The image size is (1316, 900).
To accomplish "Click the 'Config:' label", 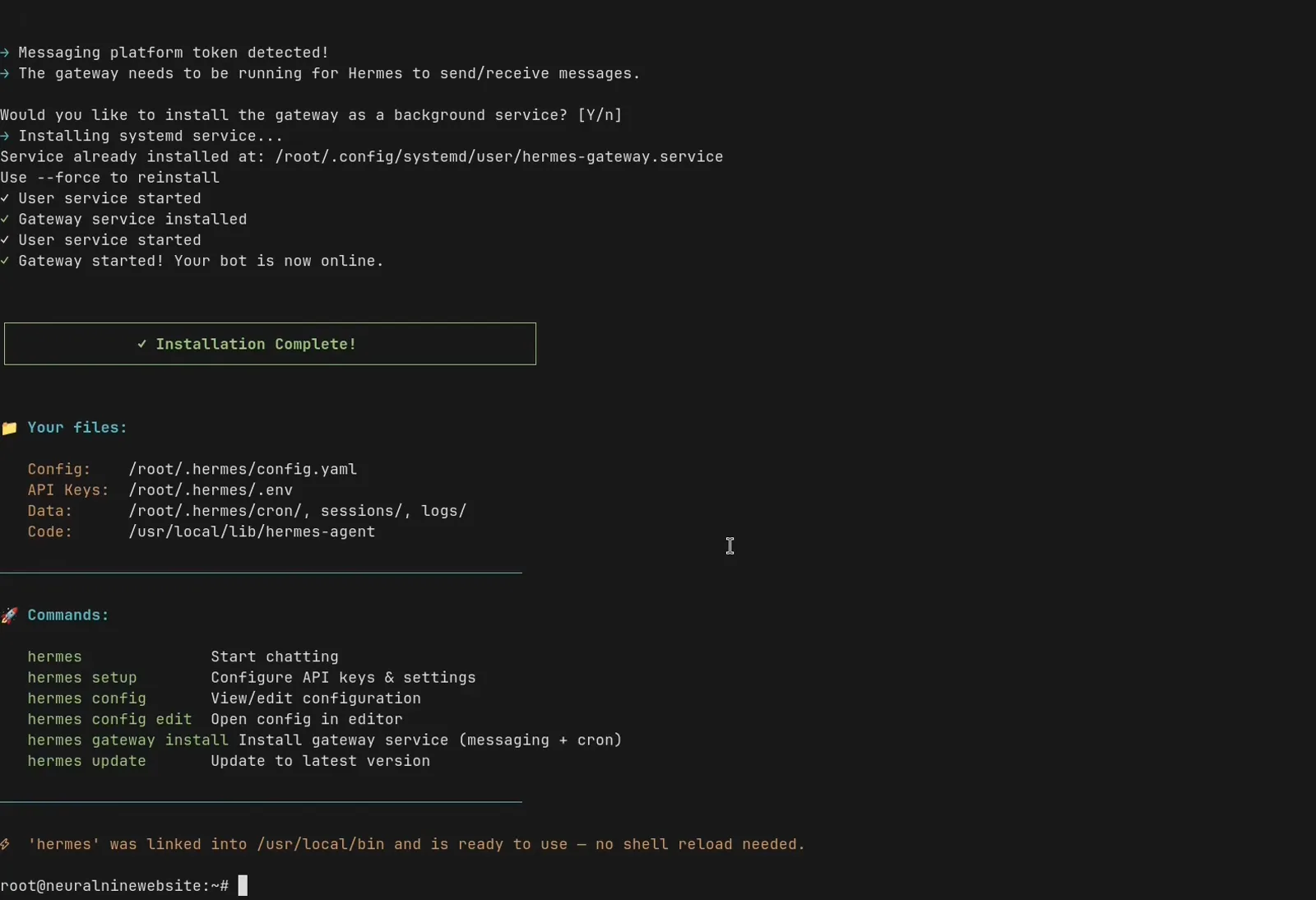I will (x=59, y=469).
